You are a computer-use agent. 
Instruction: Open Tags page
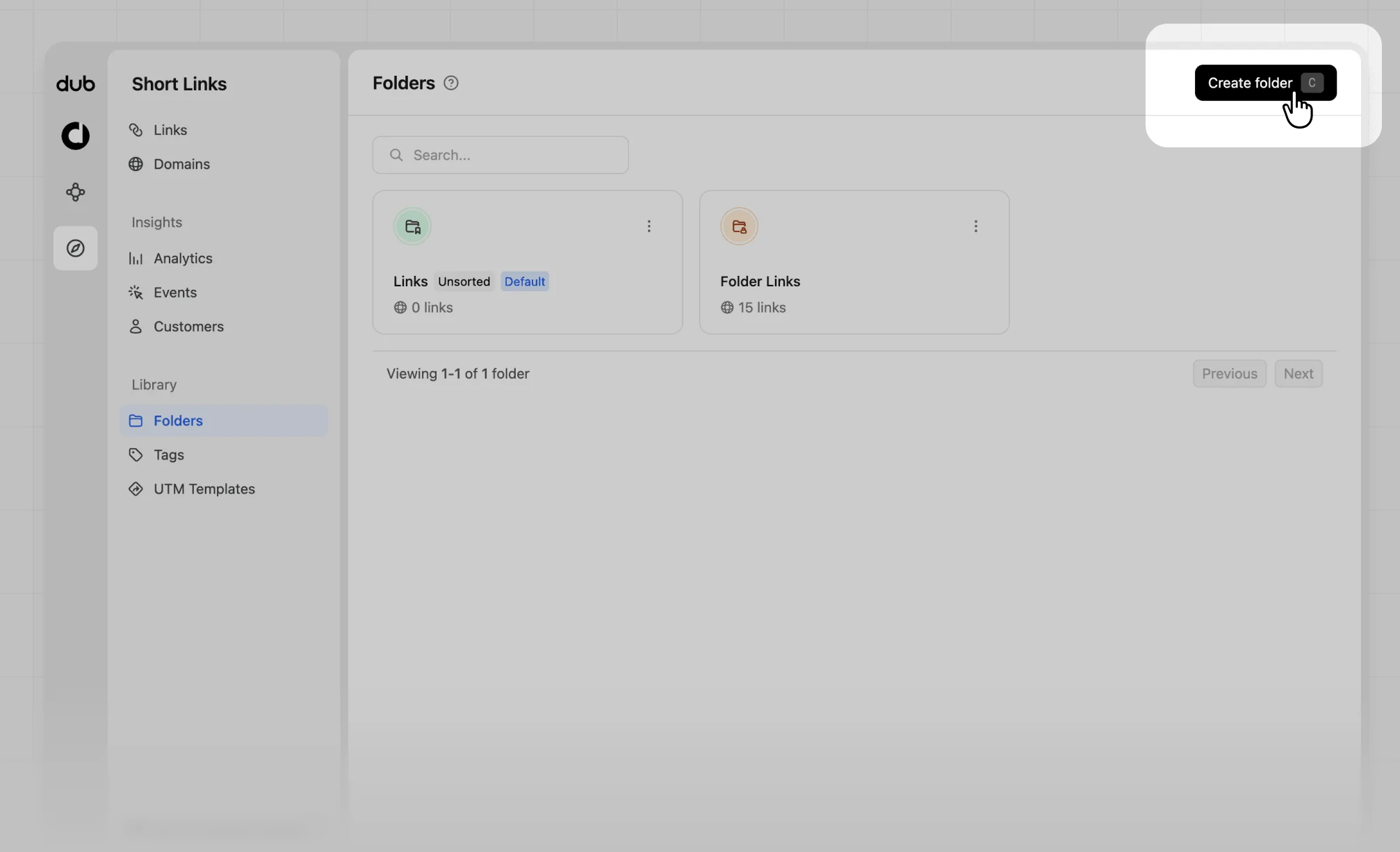(223, 454)
